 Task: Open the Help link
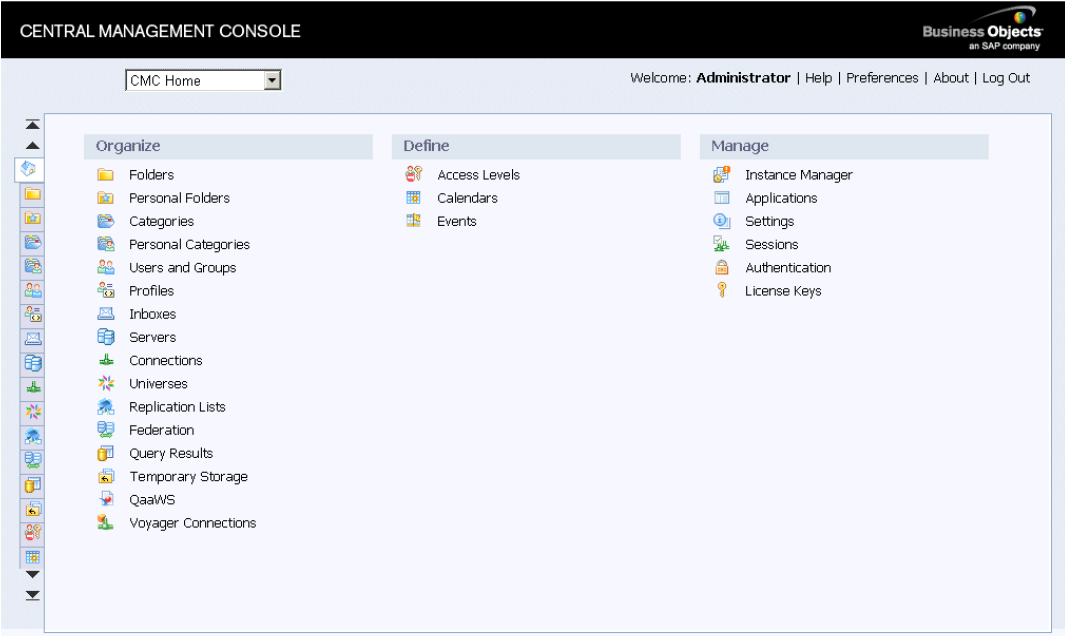tap(820, 77)
